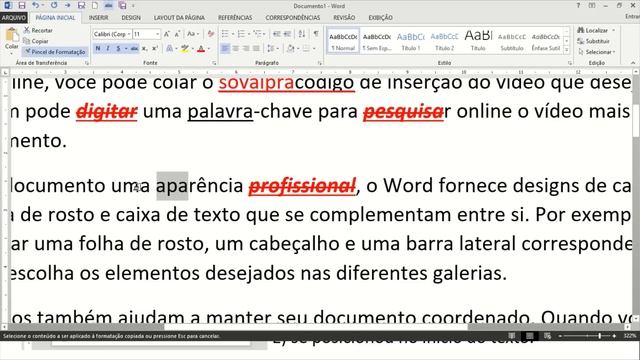
Task: Apply the Título 1 style
Action: pos(411,40)
